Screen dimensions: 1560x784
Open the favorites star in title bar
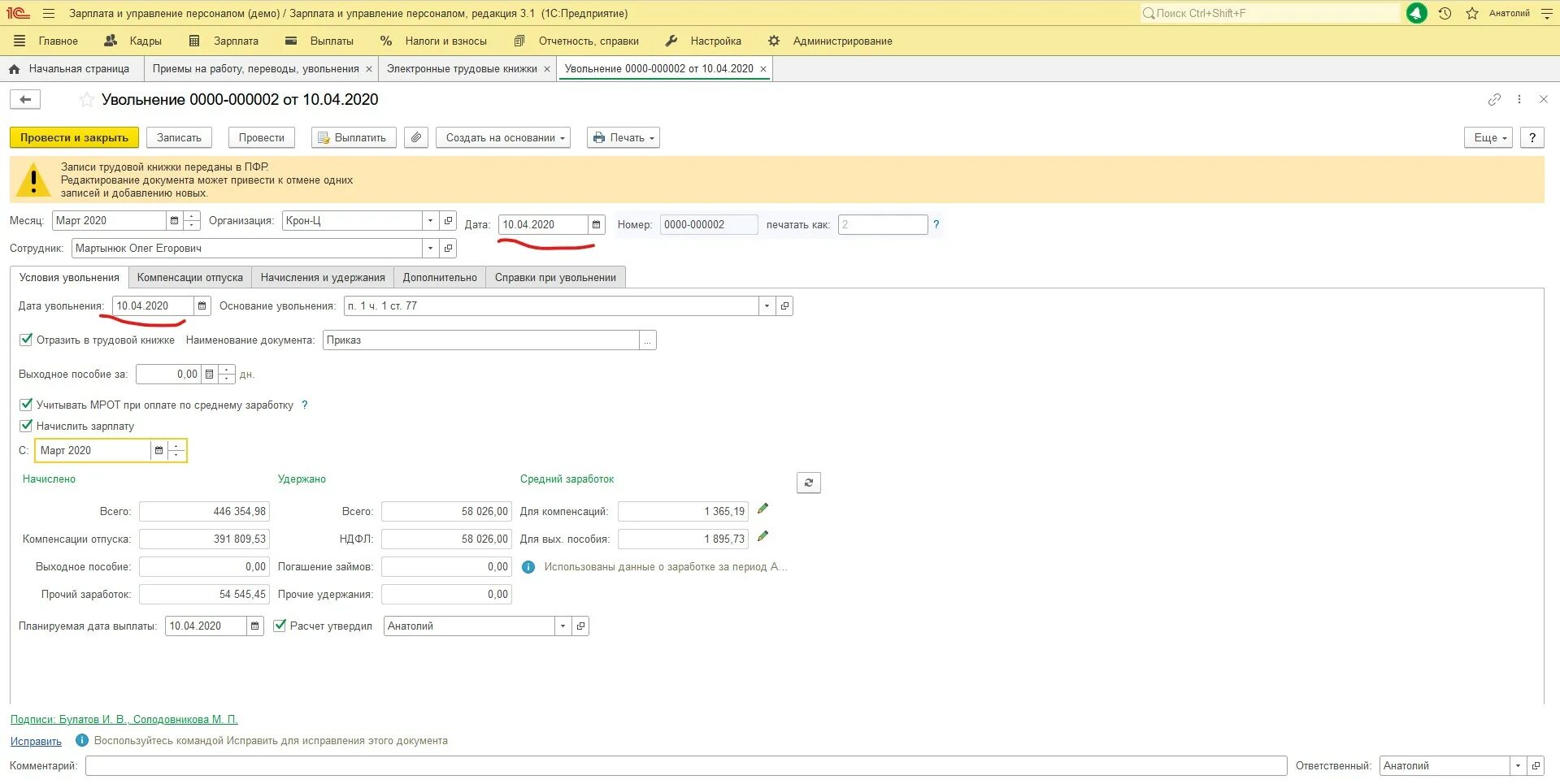pyautogui.click(x=1472, y=13)
